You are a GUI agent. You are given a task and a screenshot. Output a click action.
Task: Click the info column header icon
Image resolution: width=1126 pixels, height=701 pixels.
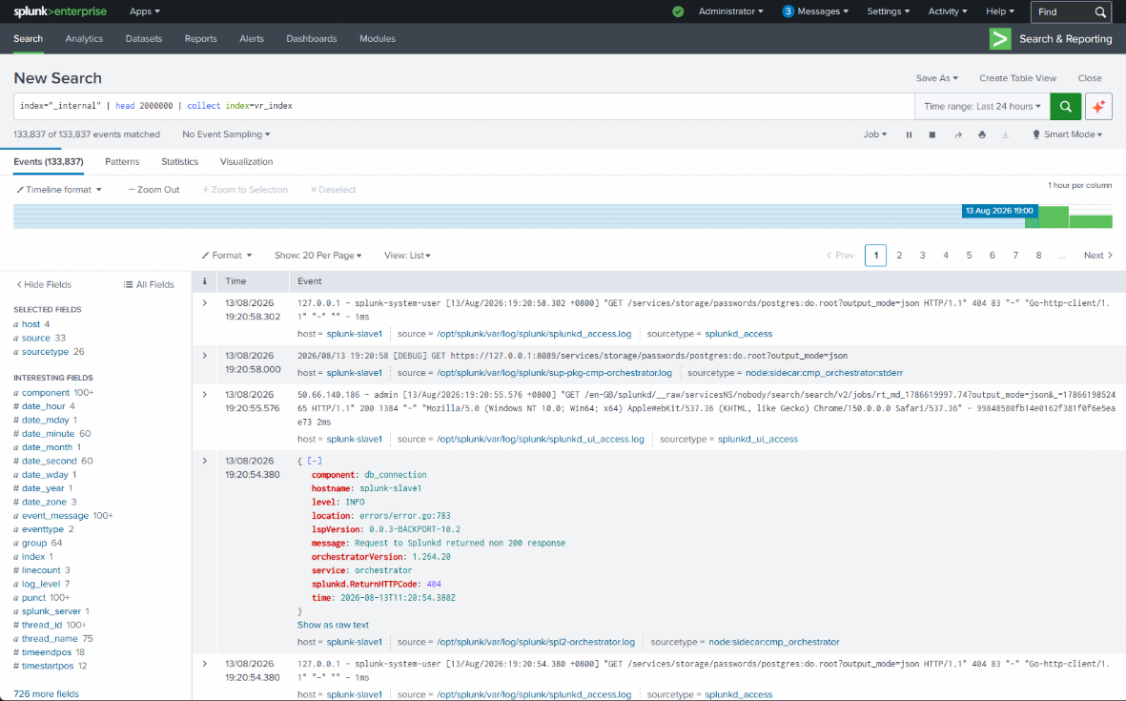point(205,282)
